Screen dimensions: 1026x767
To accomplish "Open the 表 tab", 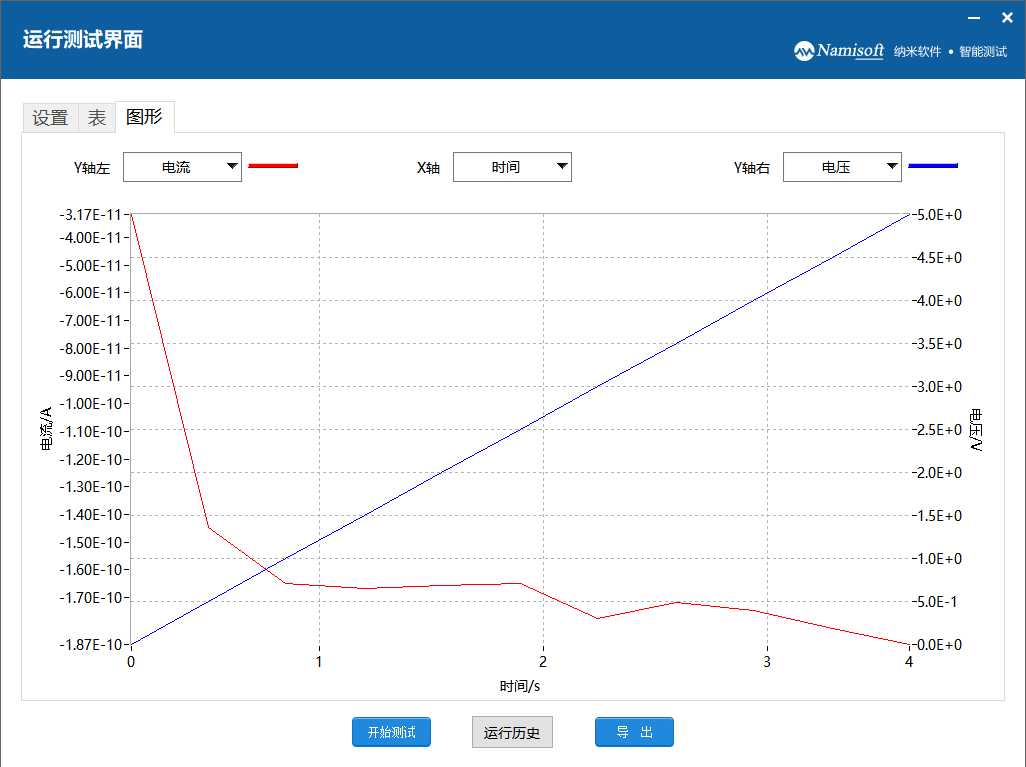I will pyautogui.click(x=96, y=118).
